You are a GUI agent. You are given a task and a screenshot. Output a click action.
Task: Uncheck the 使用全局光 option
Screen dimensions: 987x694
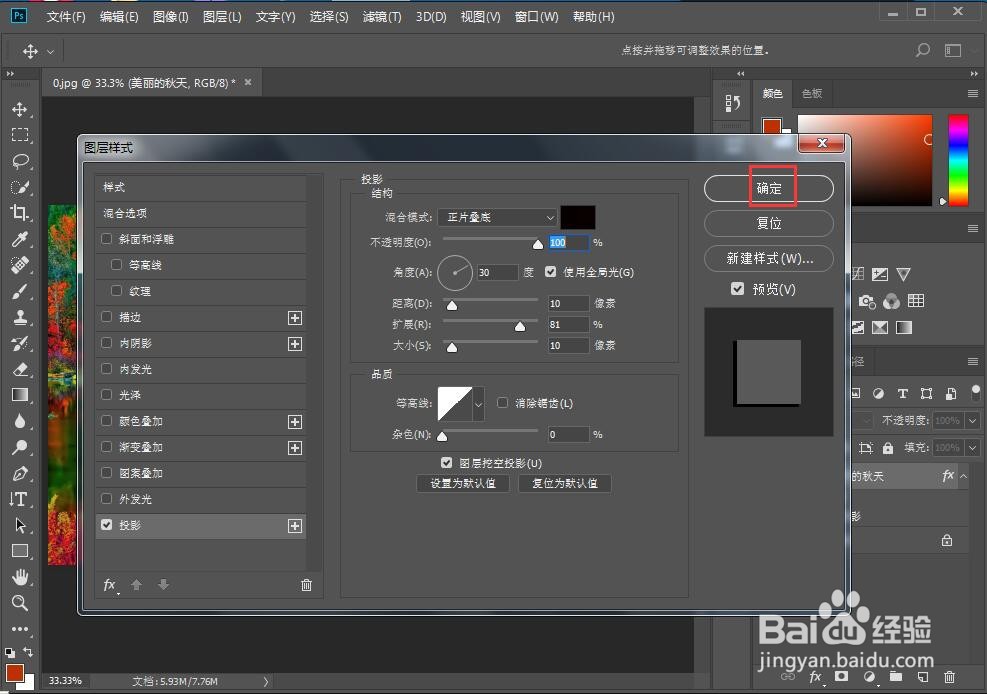(x=550, y=271)
